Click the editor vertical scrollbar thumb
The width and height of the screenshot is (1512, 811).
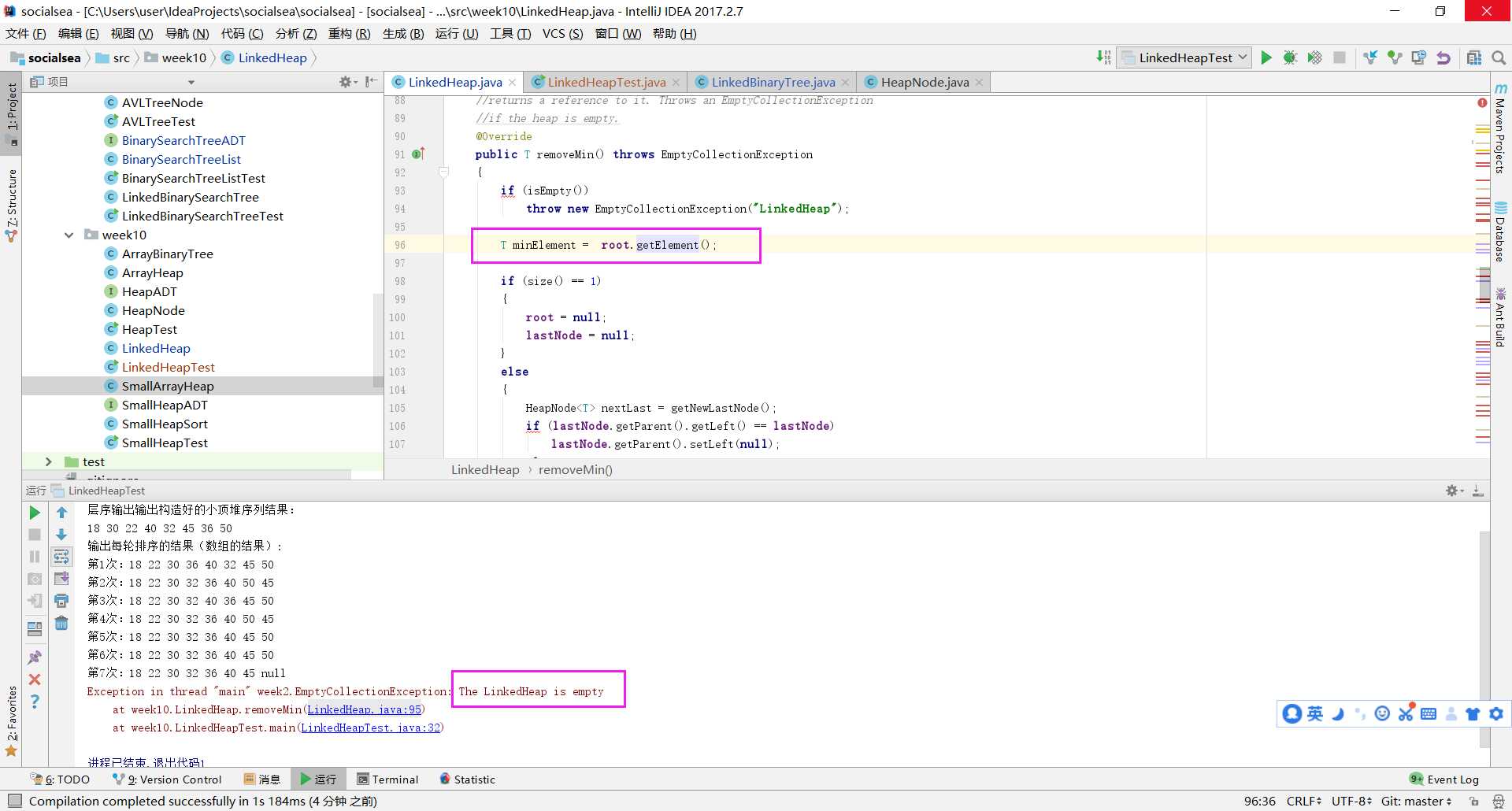tap(1484, 285)
